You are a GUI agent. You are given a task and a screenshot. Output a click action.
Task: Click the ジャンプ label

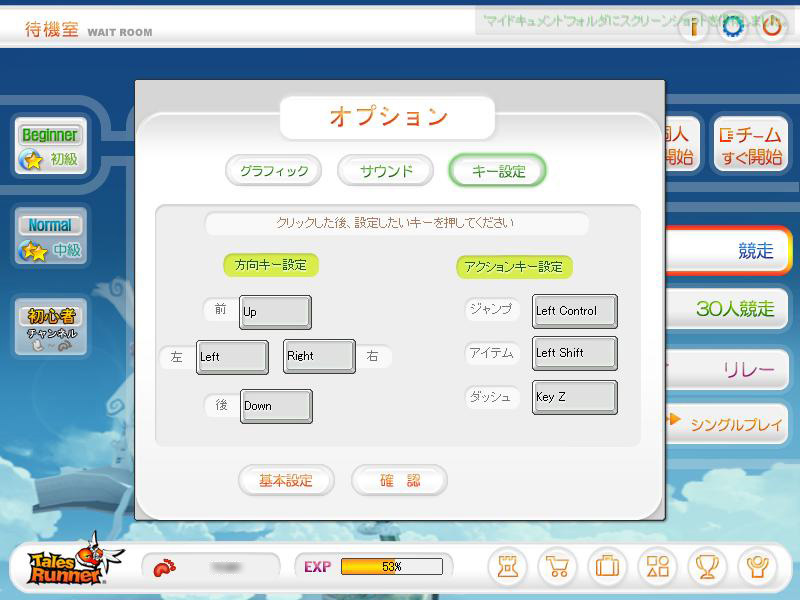491,309
